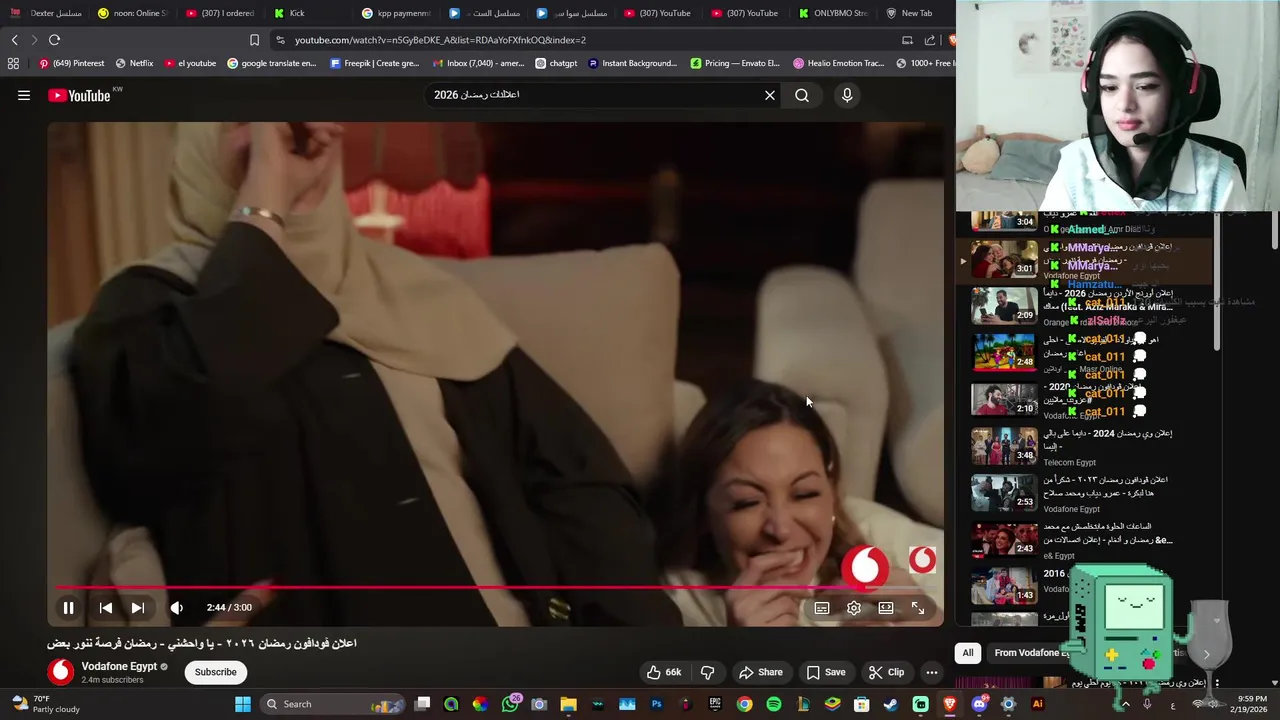Skip to next video in playlist
Image resolution: width=1280 pixels, height=720 pixels.
tap(138, 607)
